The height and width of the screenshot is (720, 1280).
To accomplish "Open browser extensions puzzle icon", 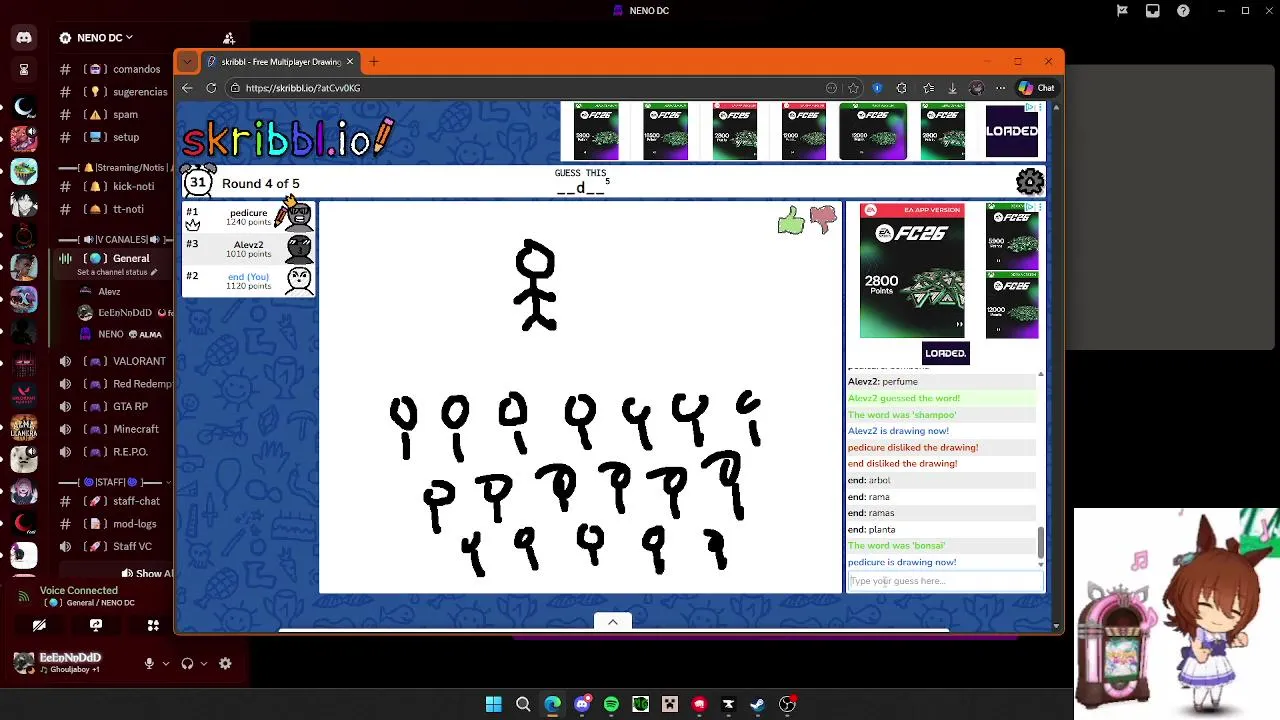I will pyautogui.click(x=901, y=88).
